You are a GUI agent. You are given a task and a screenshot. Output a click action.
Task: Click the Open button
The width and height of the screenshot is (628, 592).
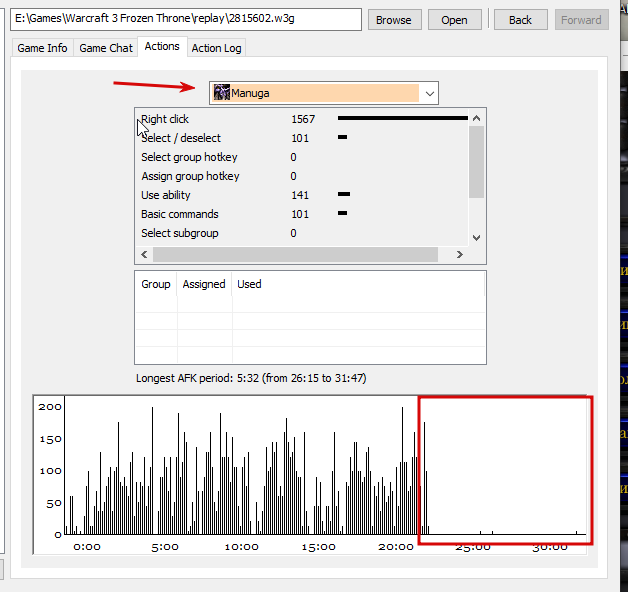coord(455,20)
